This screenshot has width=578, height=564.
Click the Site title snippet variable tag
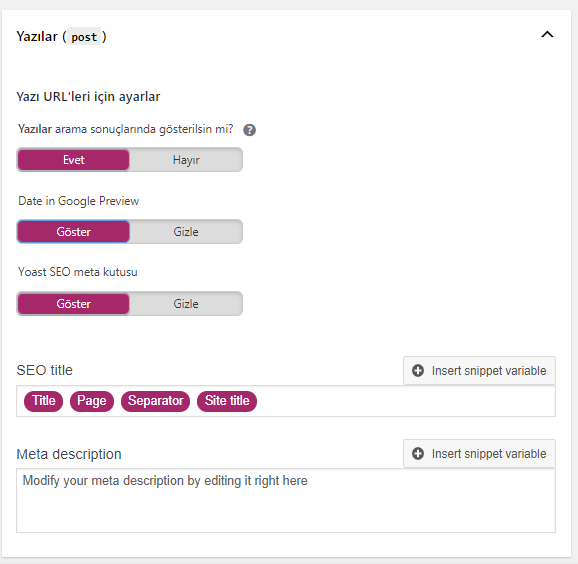pos(227,401)
